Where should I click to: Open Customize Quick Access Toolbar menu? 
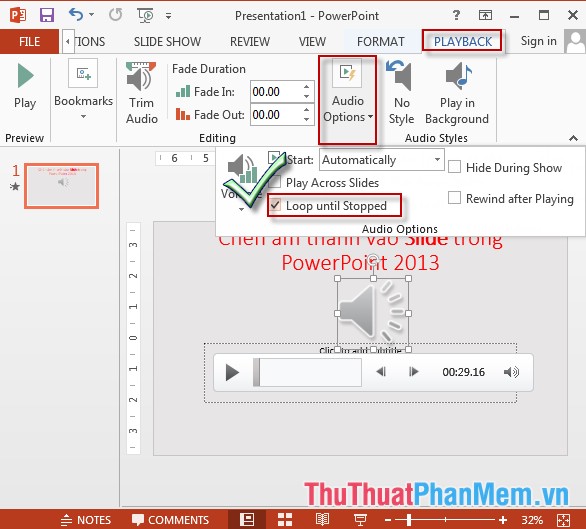pos(169,16)
